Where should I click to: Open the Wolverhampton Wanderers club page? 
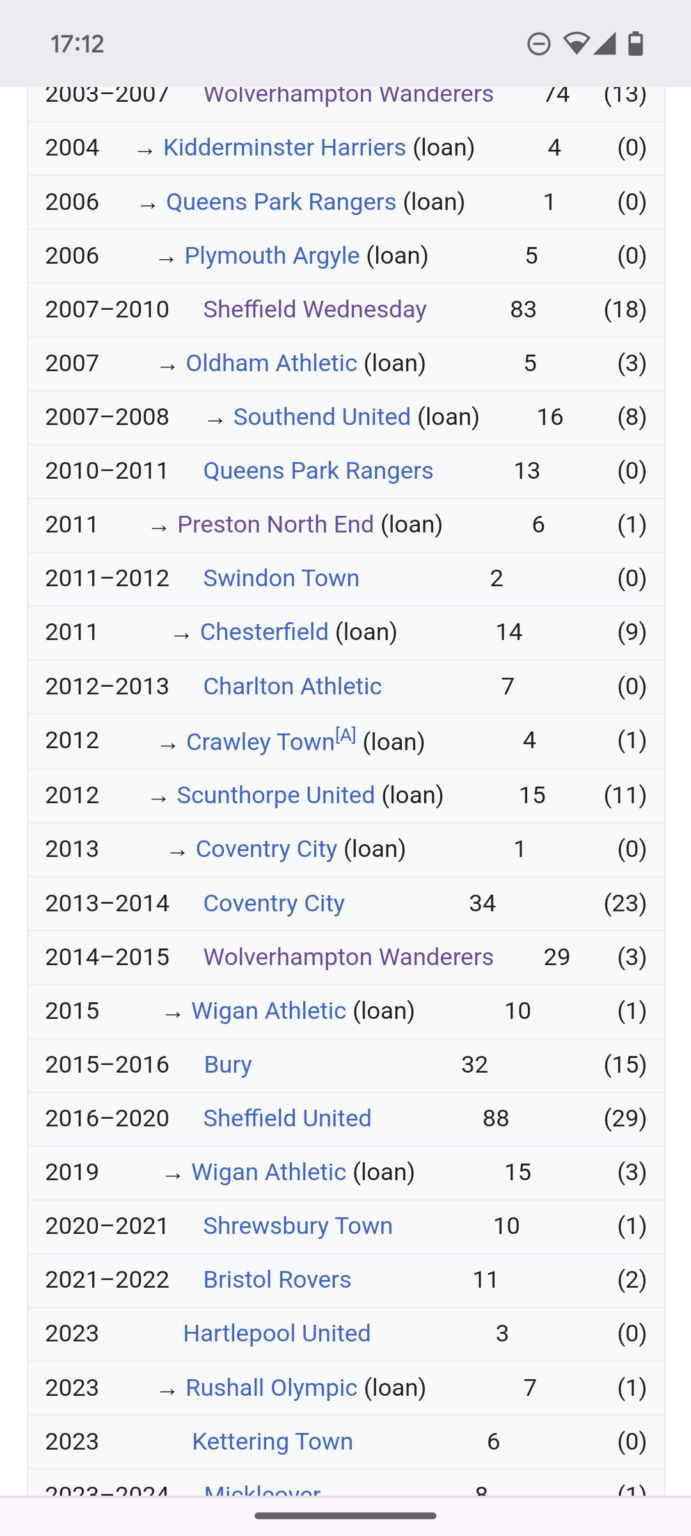point(348,93)
